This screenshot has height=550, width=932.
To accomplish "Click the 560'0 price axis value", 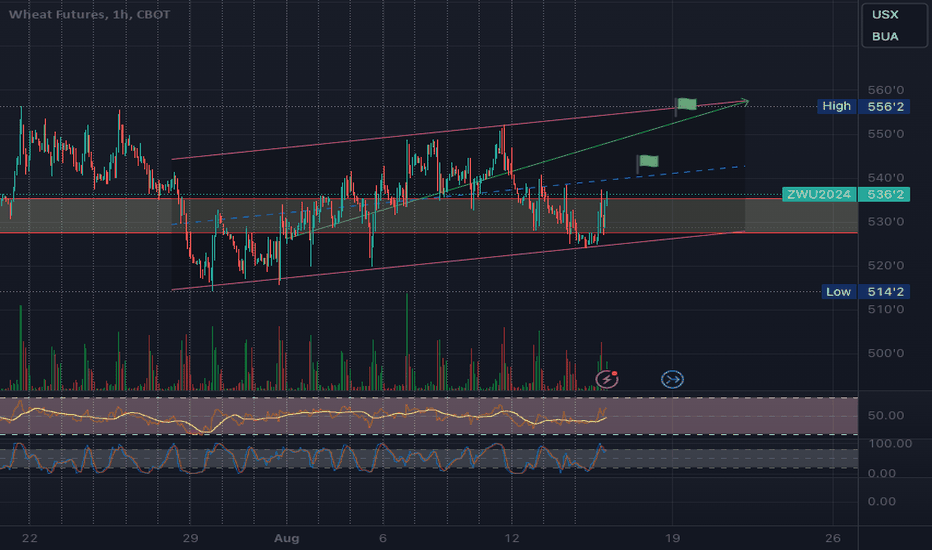I will point(886,90).
